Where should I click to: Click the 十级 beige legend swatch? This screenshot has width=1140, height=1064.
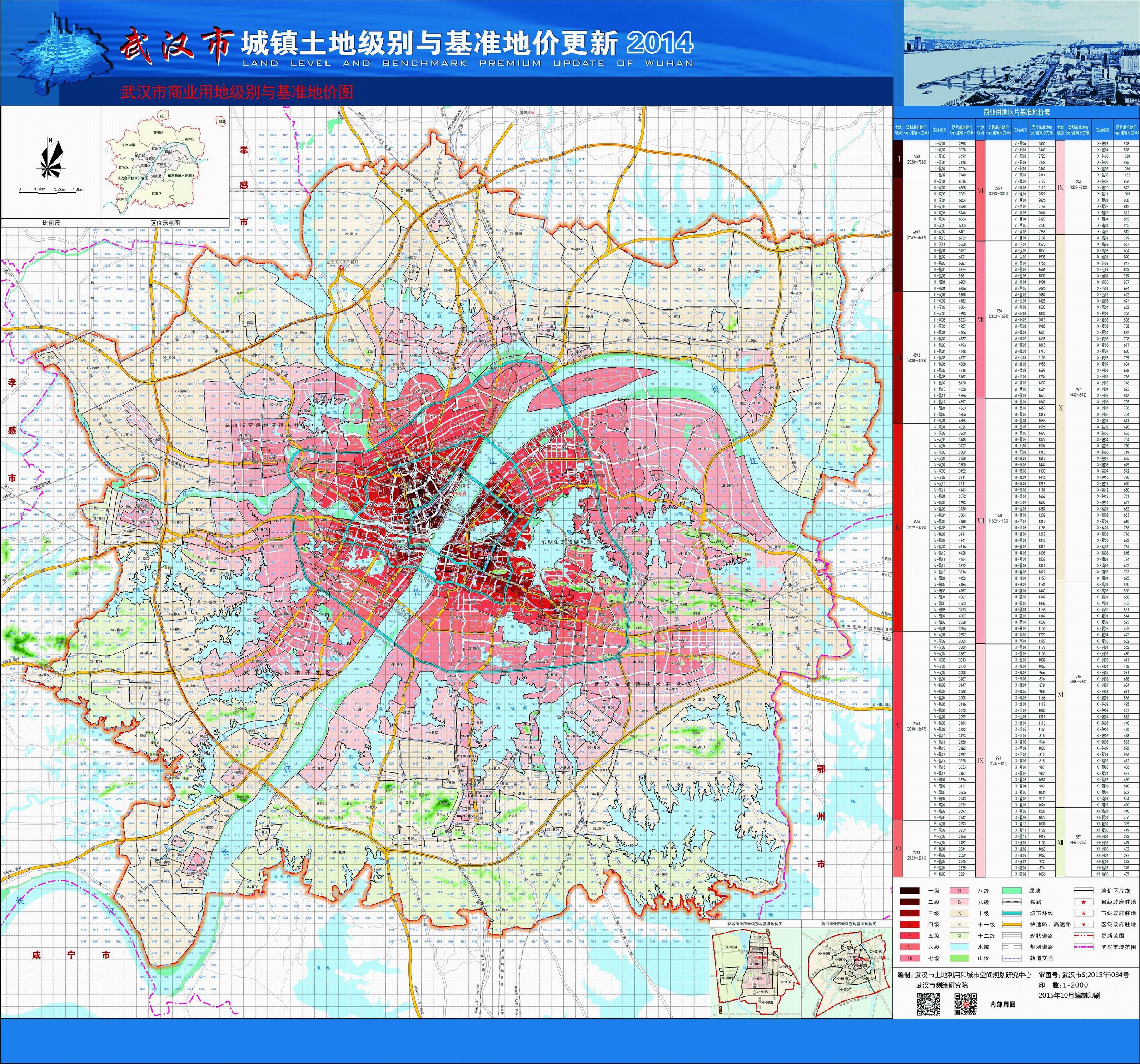click(x=959, y=913)
